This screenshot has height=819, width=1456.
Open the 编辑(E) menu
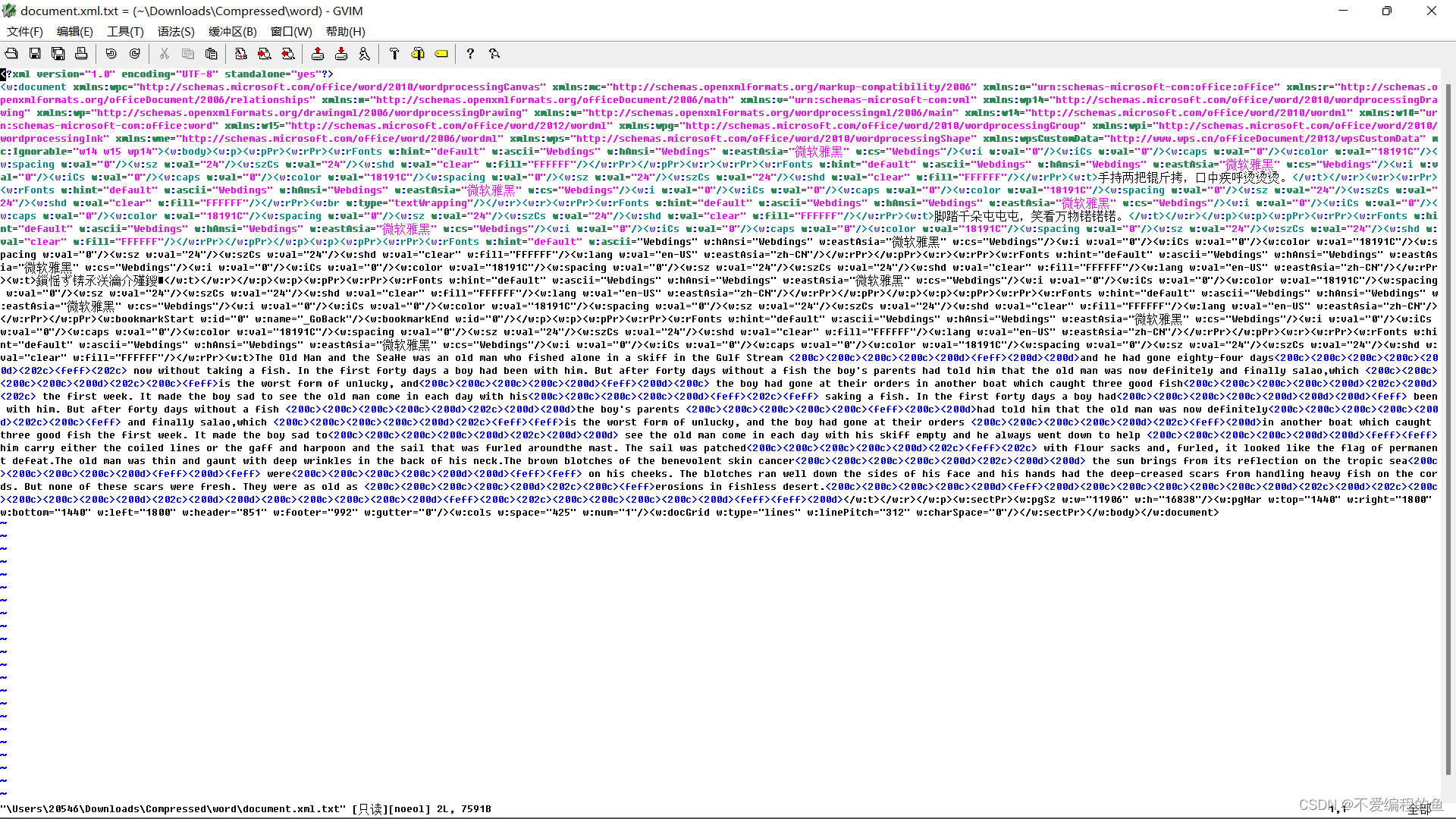(74, 32)
